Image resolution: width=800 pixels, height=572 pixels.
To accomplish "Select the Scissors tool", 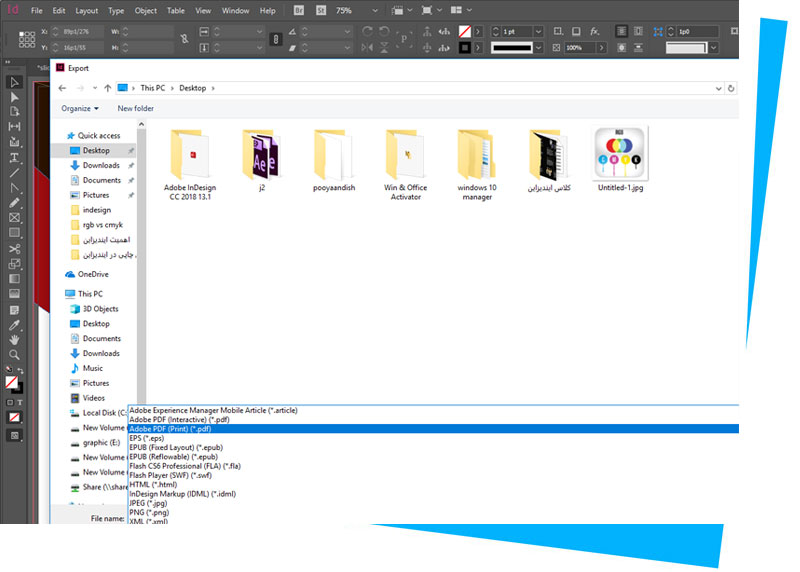I will tap(14, 249).
